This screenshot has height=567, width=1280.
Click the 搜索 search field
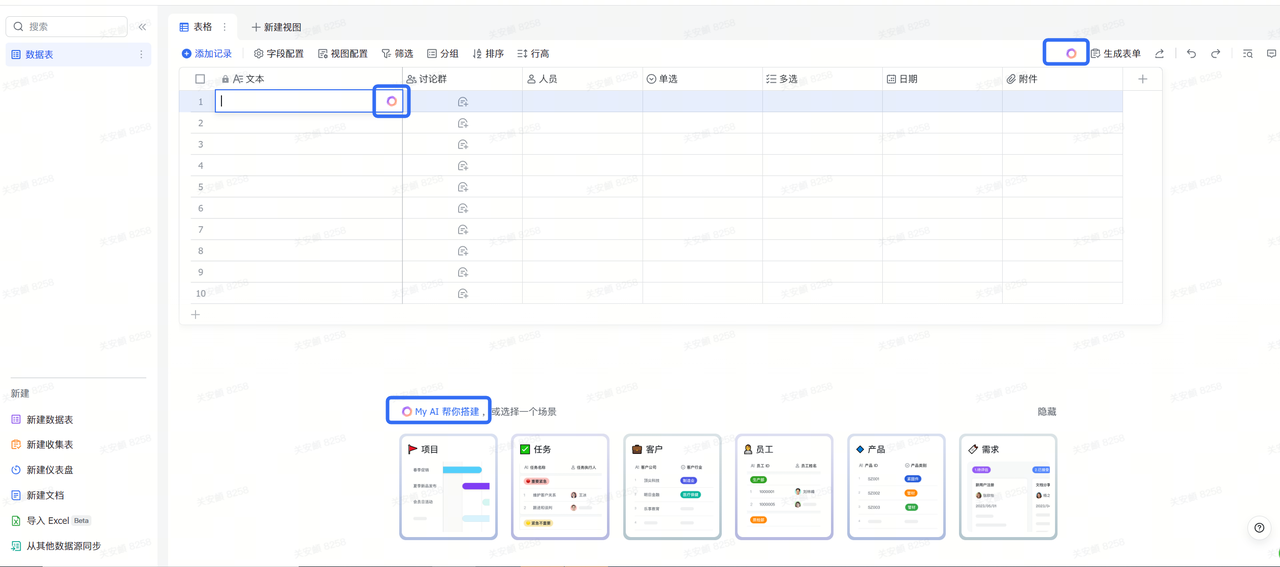coord(67,27)
